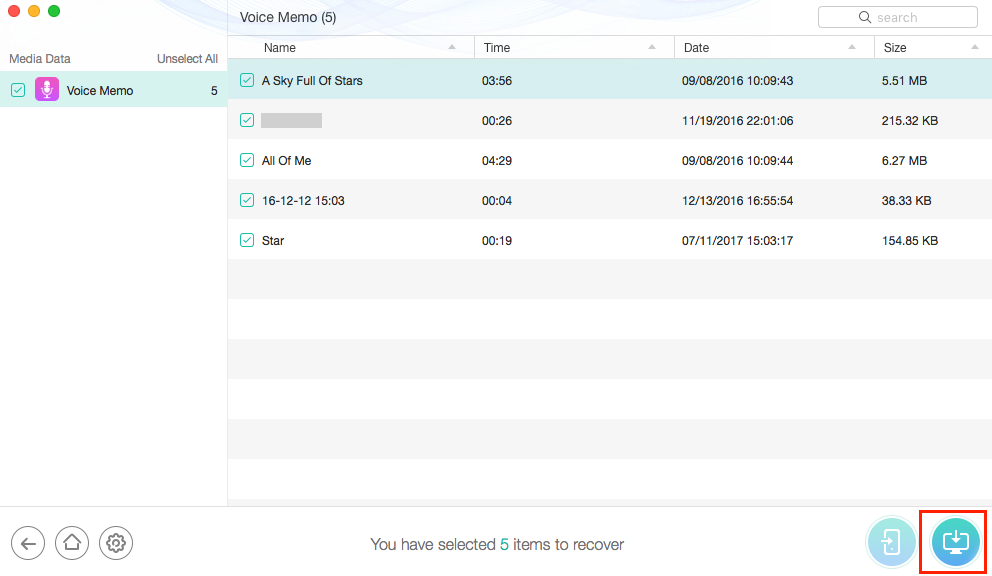Click the 00:04 duration cell
This screenshot has height=576, width=992.
pyautogui.click(x=497, y=201)
